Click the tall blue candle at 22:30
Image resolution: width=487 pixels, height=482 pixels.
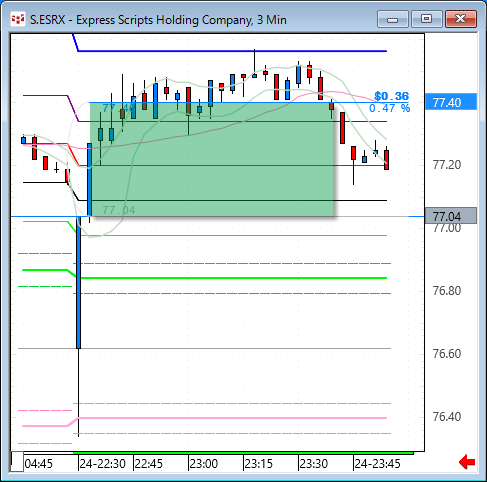point(78,283)
